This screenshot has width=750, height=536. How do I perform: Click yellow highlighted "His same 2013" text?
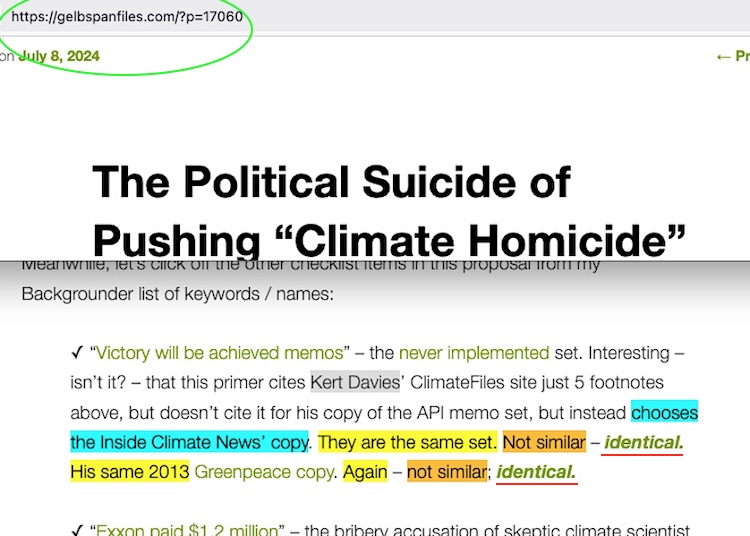click(x=129, y=471)
